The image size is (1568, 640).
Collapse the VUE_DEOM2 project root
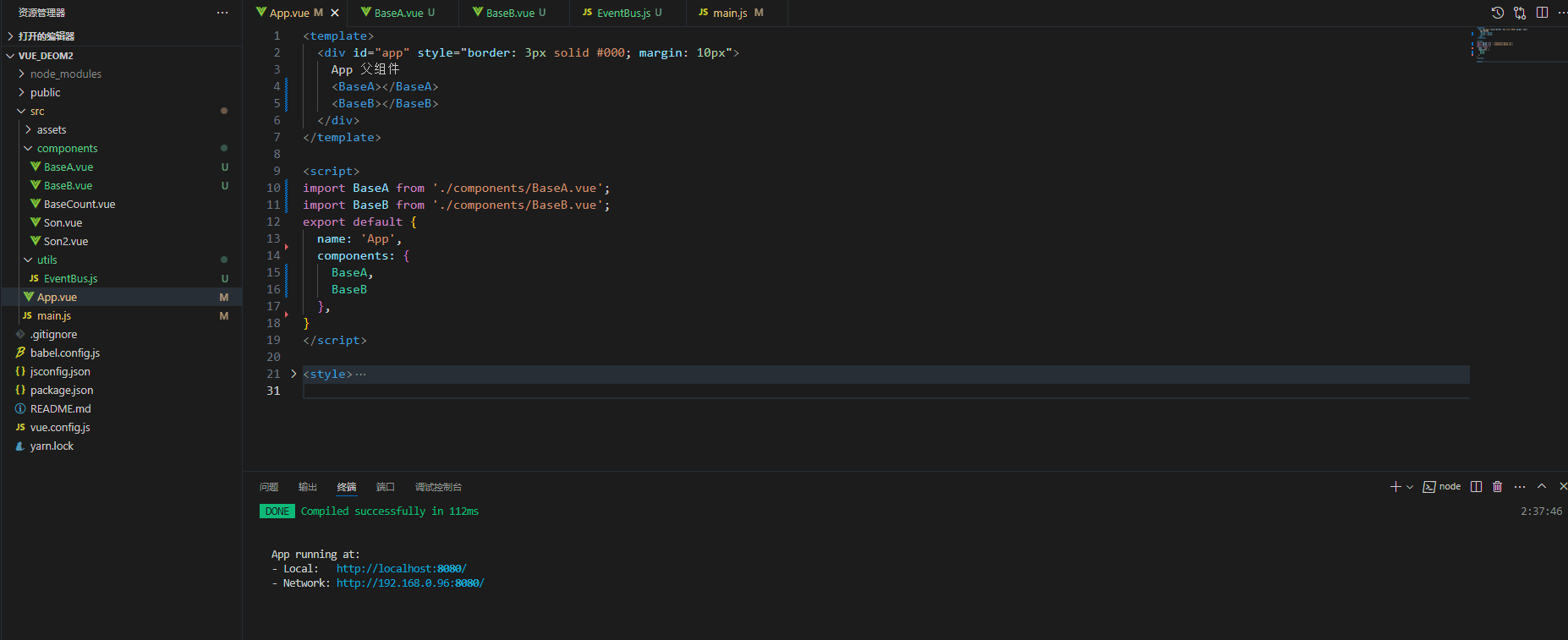click(x=122, y=56)
